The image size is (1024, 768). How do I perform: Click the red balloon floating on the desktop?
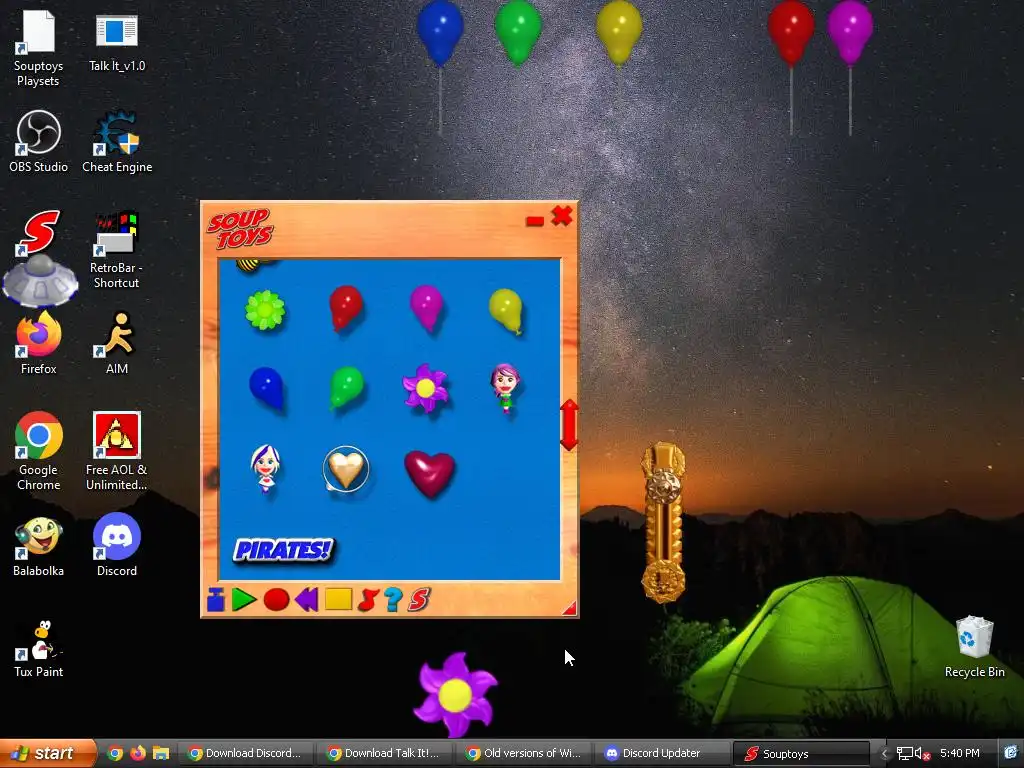(791, 33)
